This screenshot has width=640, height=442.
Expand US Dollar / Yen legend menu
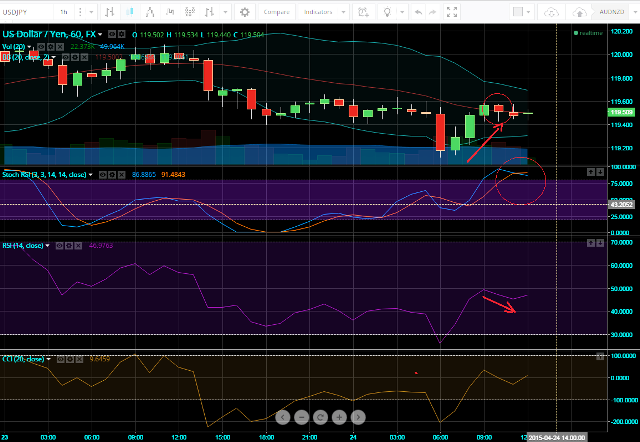point(100,34)
